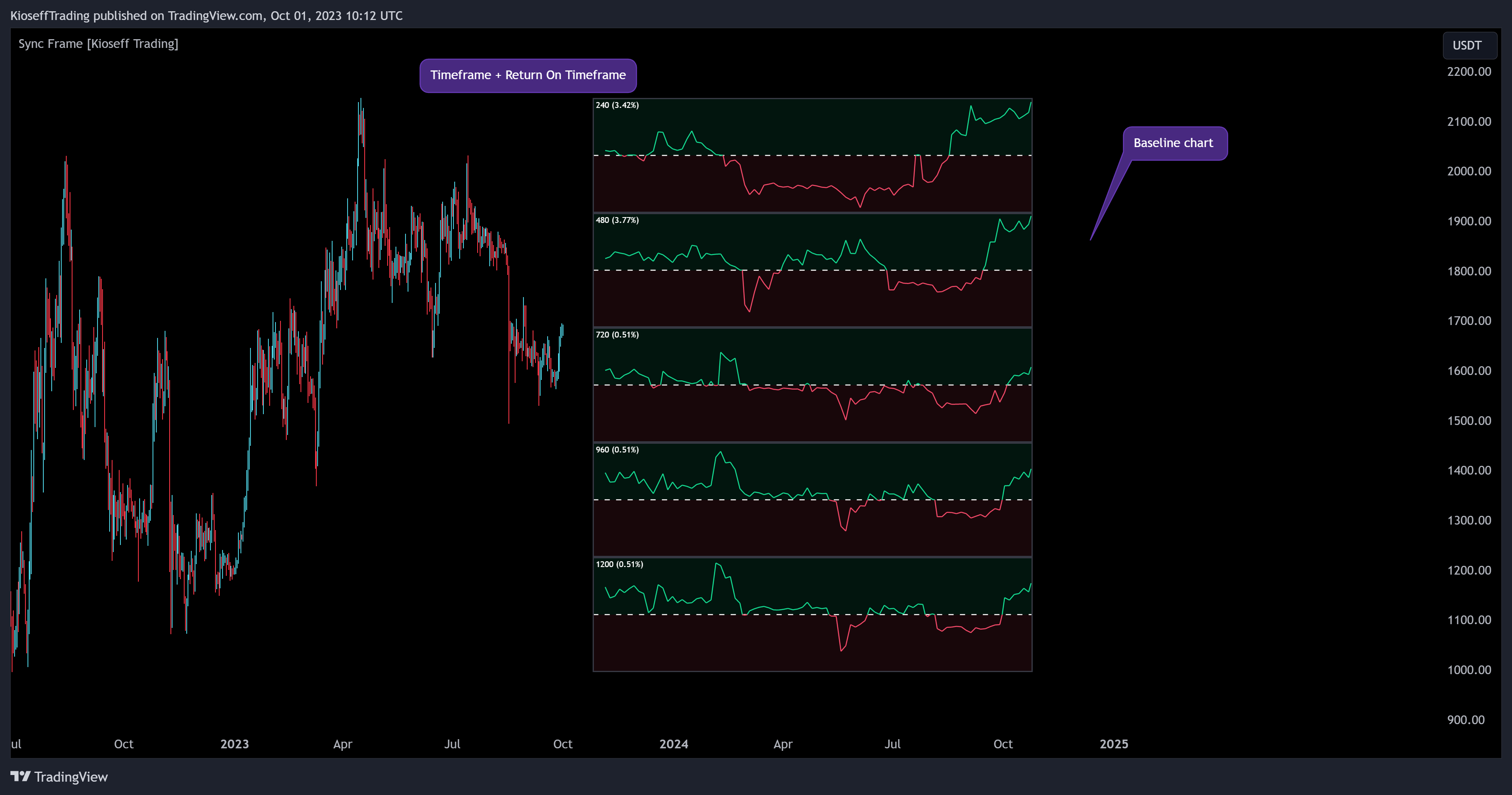Click the 2100.00 price axis label
This screenshot has height=795, width=1512.
coord(1469,121)
